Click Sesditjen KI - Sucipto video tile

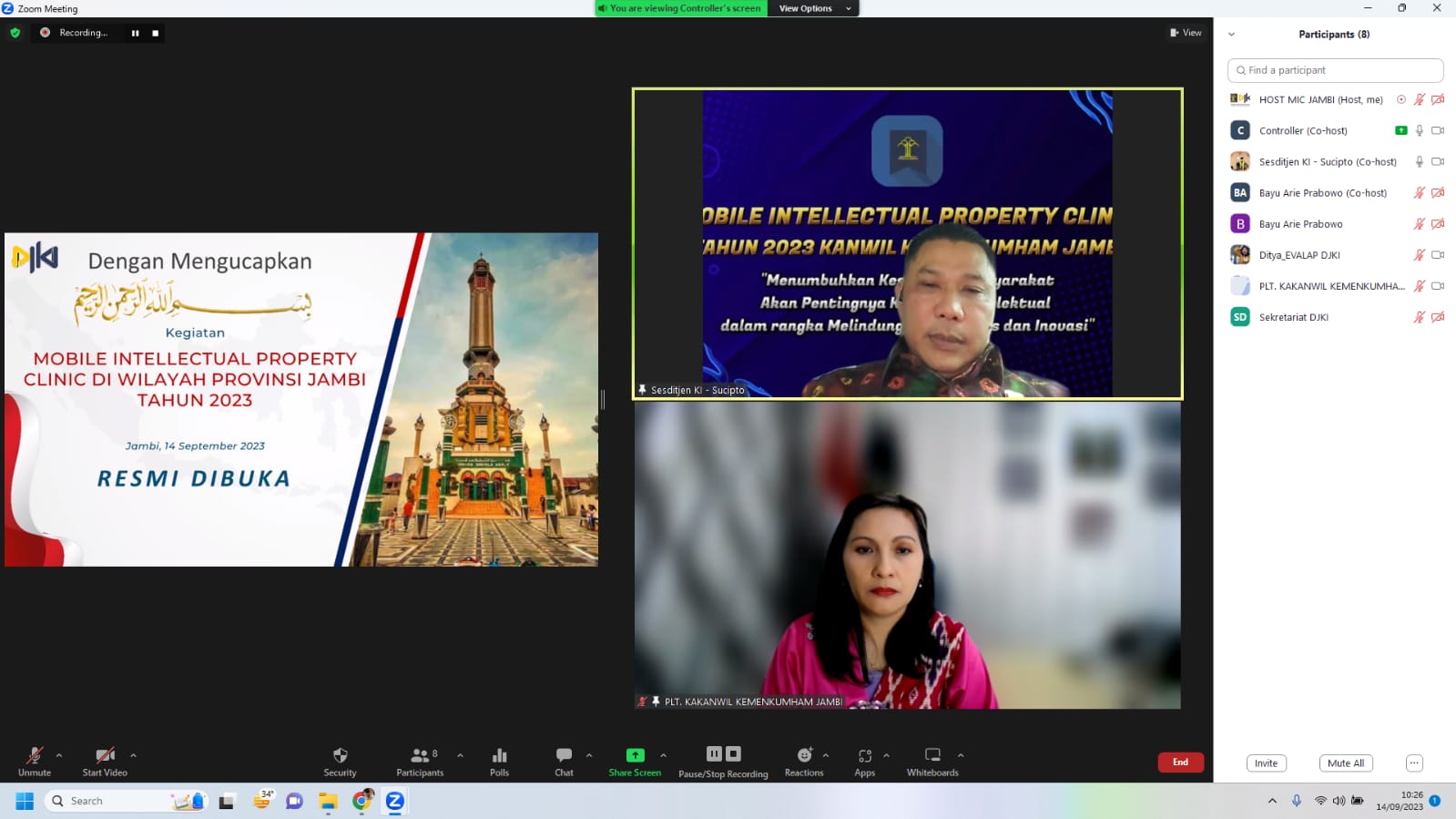908,243
